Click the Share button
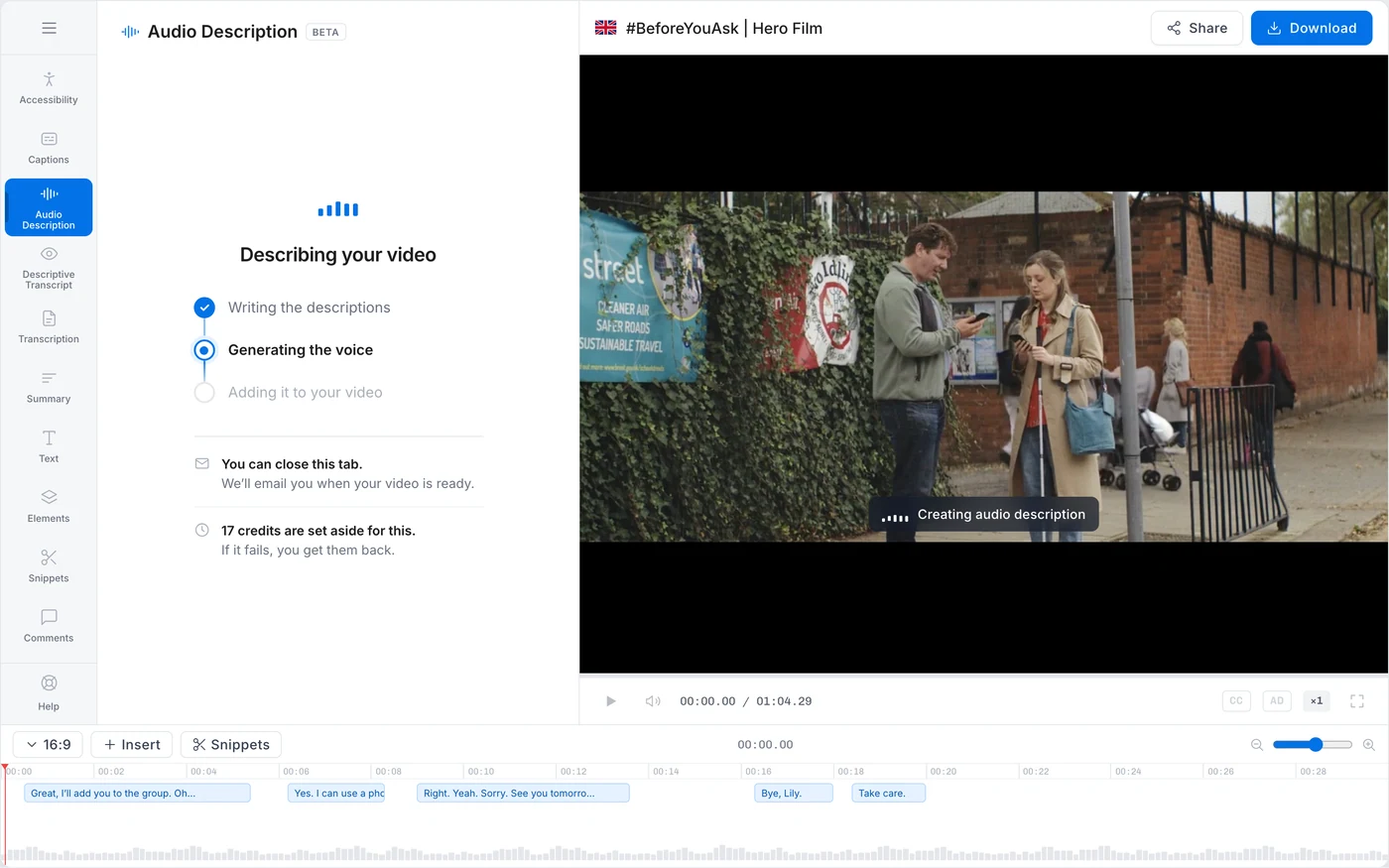Image resolution: width=1389 pixels, height=868 pixels. [1197, 28]
